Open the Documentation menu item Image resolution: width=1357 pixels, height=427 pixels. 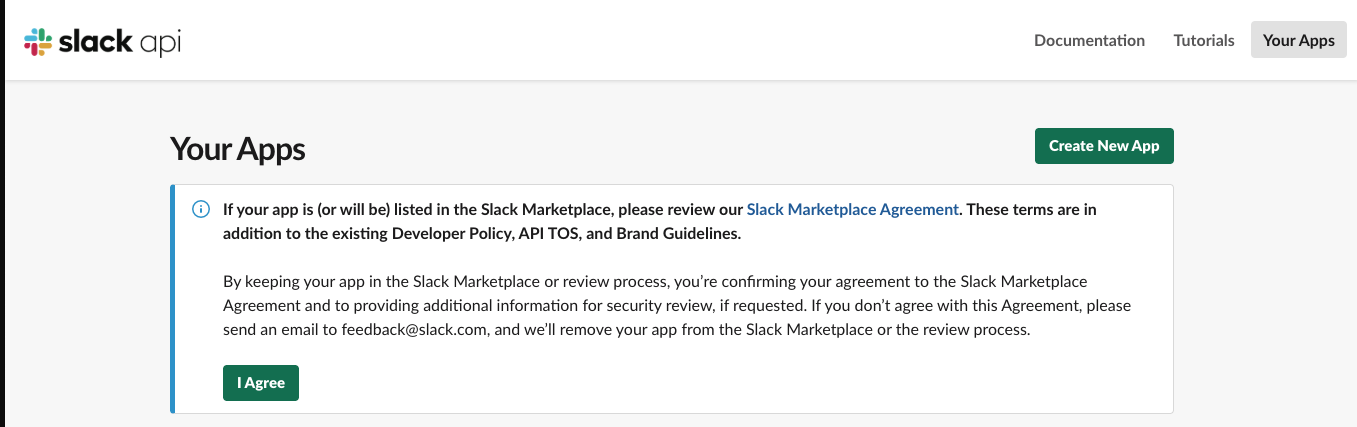pyautogui.click(x=1089, y=40)
